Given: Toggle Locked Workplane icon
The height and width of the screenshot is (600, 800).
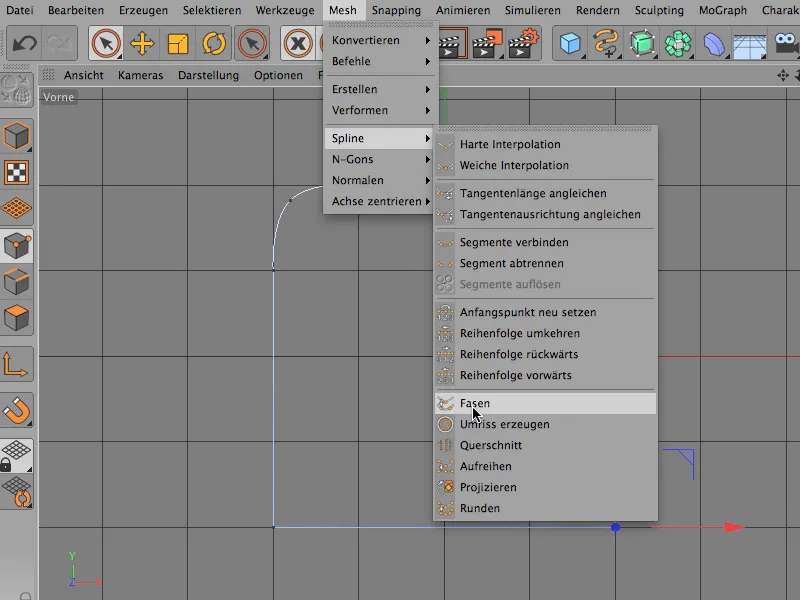Looking at the screenshot, I should click(x=17, y=456).
